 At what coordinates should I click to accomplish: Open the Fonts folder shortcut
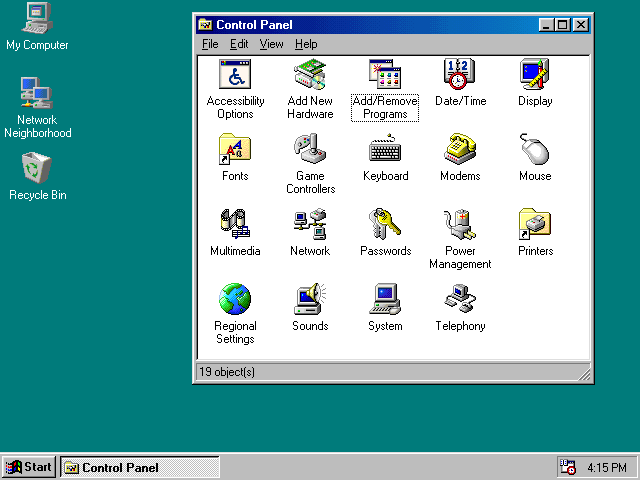[x=235, y=149]
